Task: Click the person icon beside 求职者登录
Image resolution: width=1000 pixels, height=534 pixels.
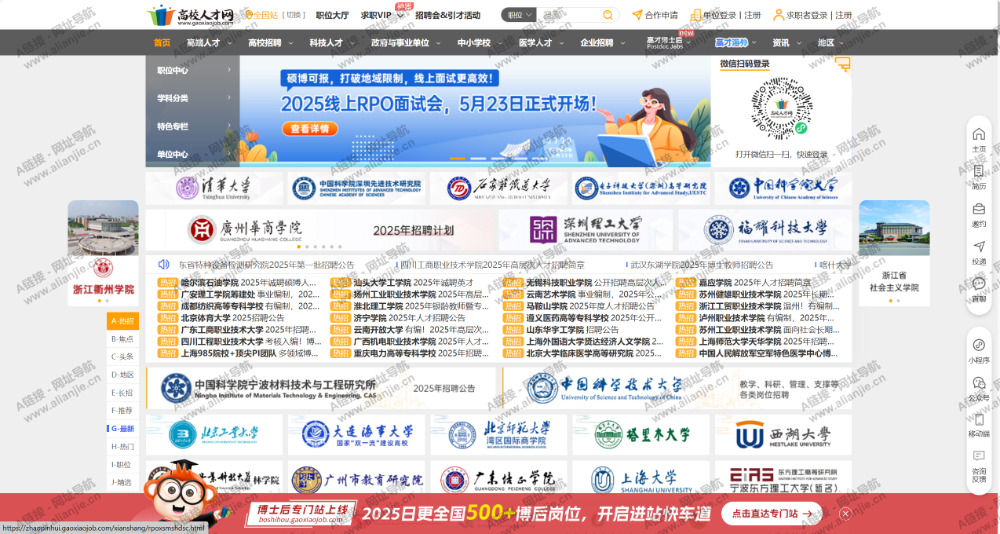Action: pyautogui.click(x=778, y=15)
